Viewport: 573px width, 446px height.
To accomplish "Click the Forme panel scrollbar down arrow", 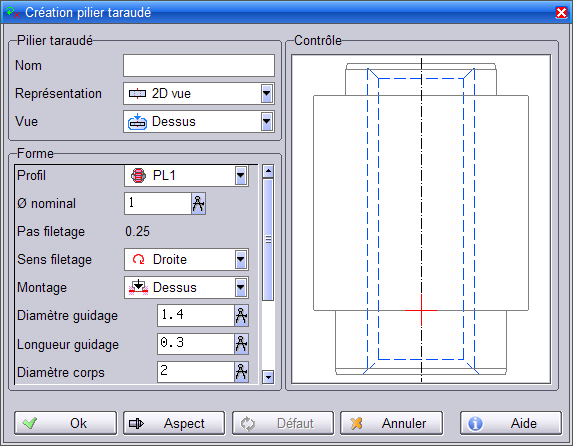I will pyautogui.click(x=268, y=377).
